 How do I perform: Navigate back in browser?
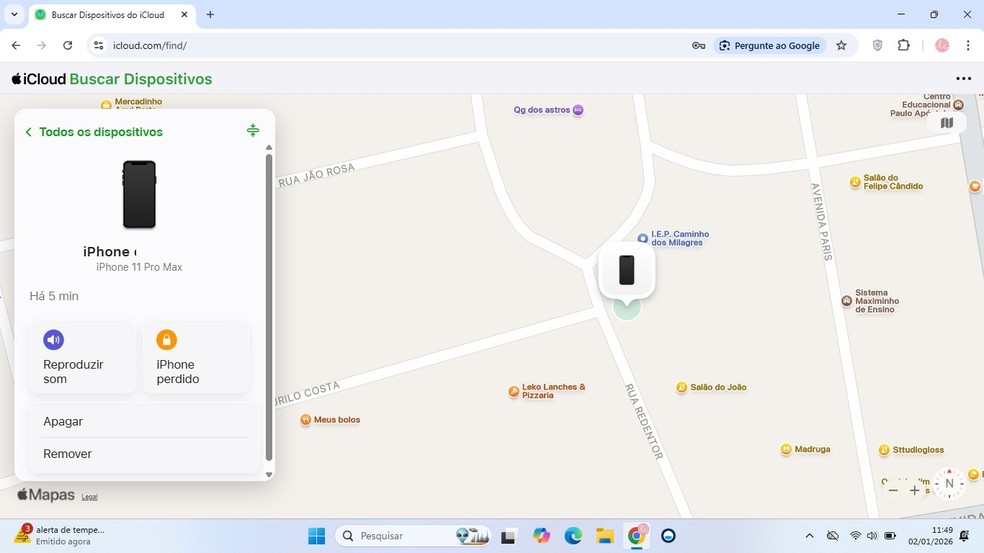(16, 45)
